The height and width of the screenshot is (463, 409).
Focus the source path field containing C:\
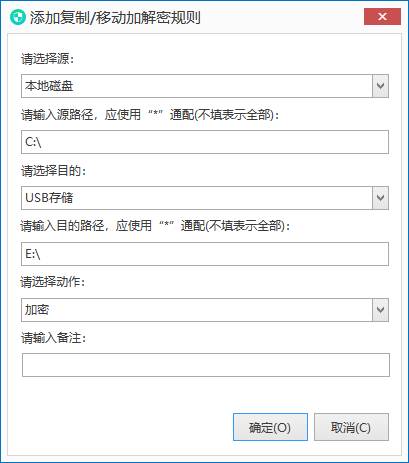tap(205, 142)
